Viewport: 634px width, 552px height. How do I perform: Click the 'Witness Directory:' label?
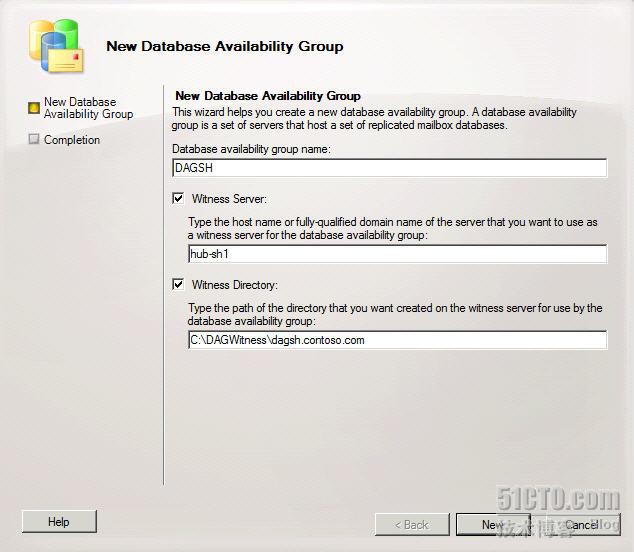(235, 285)
